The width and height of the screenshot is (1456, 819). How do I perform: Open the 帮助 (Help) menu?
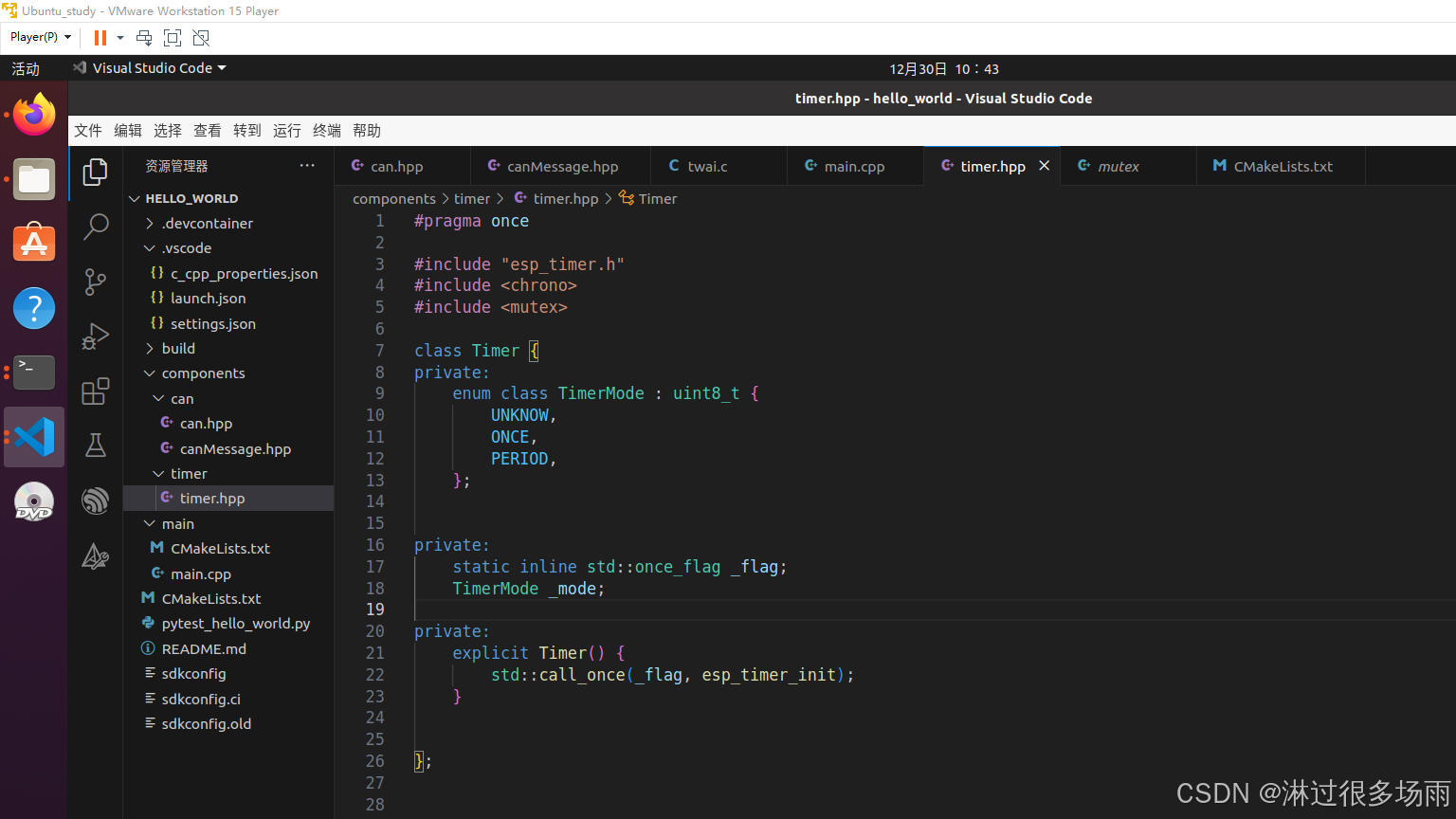click(x=367, y=131)
